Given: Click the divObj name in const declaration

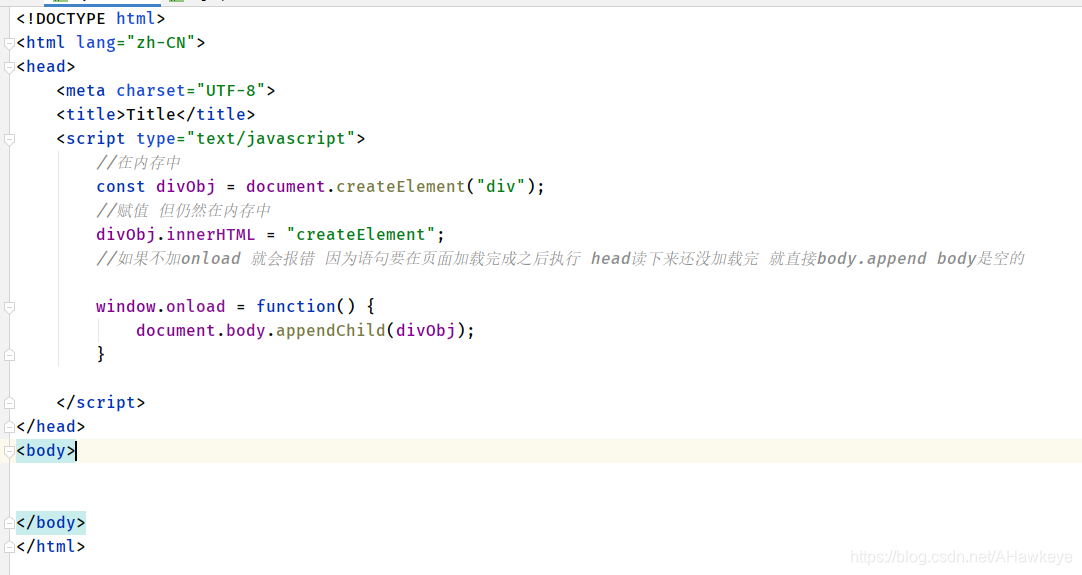Looking at the screenshot, I should [185, 186].
